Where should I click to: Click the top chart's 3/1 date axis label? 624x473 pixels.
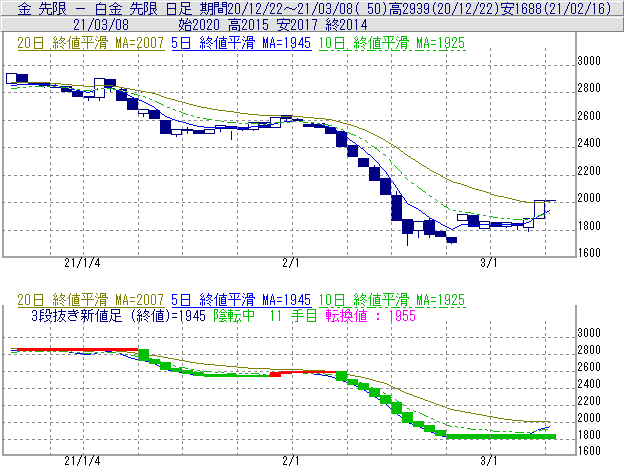click(489, 263)
